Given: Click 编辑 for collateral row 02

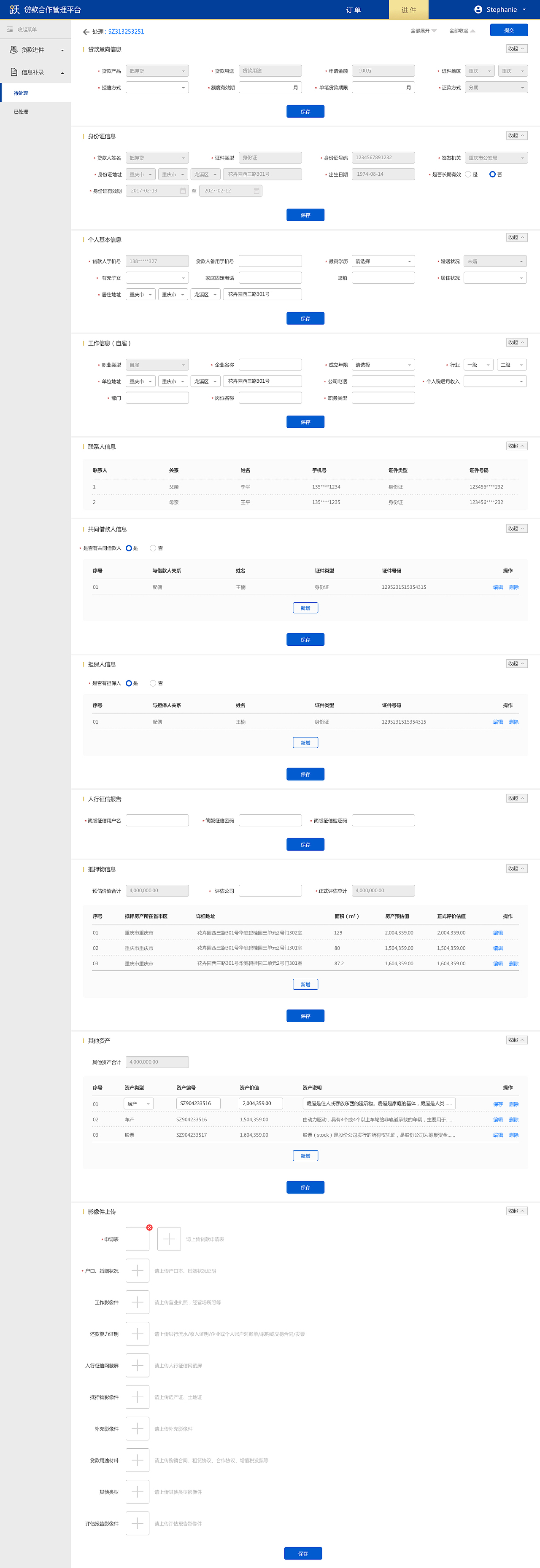Looking at the screenshot, I should click(x=498, y=948).
